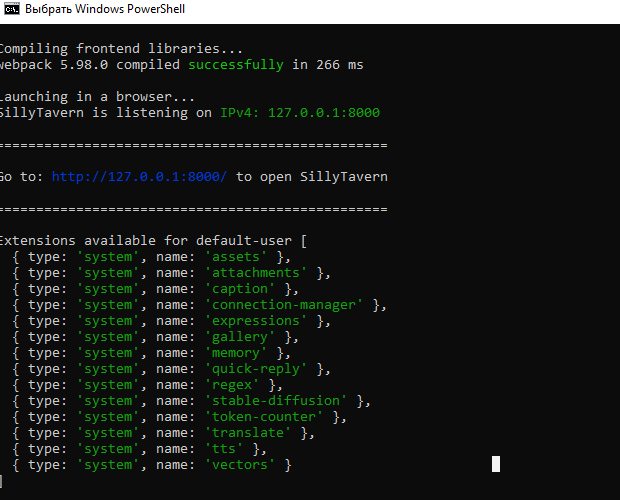Viewport: 620px width, 500px height.
Task: Click the 'quick-reply' extension name
Action: pos(256,369)
